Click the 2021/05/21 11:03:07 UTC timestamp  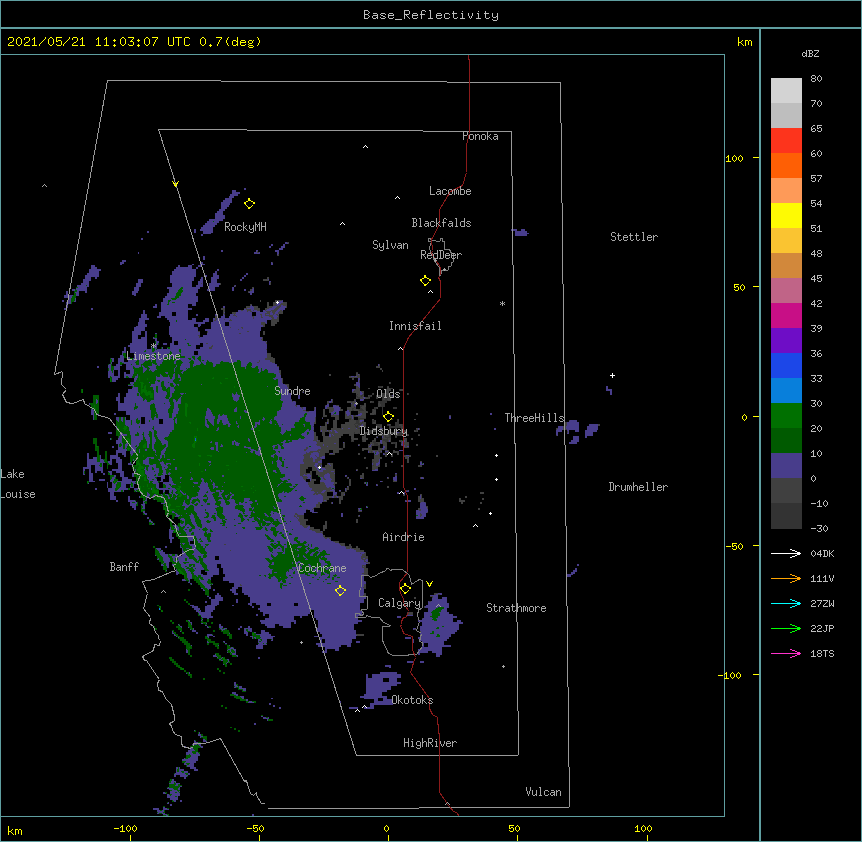(x=134, y=42)
